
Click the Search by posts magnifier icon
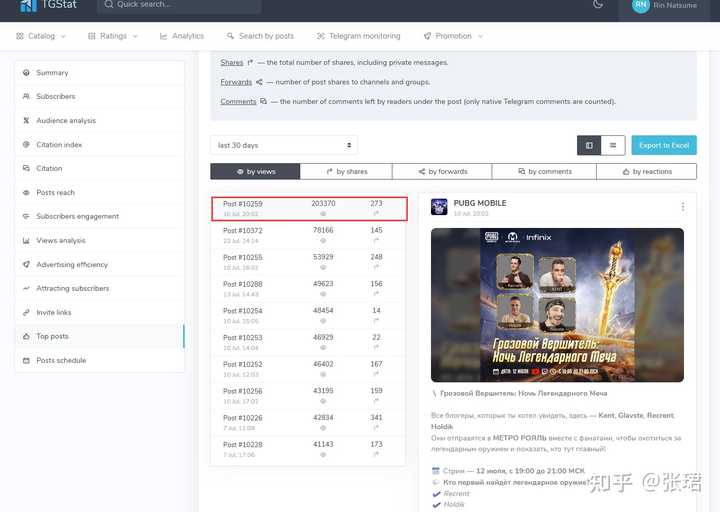pos(230,36)
